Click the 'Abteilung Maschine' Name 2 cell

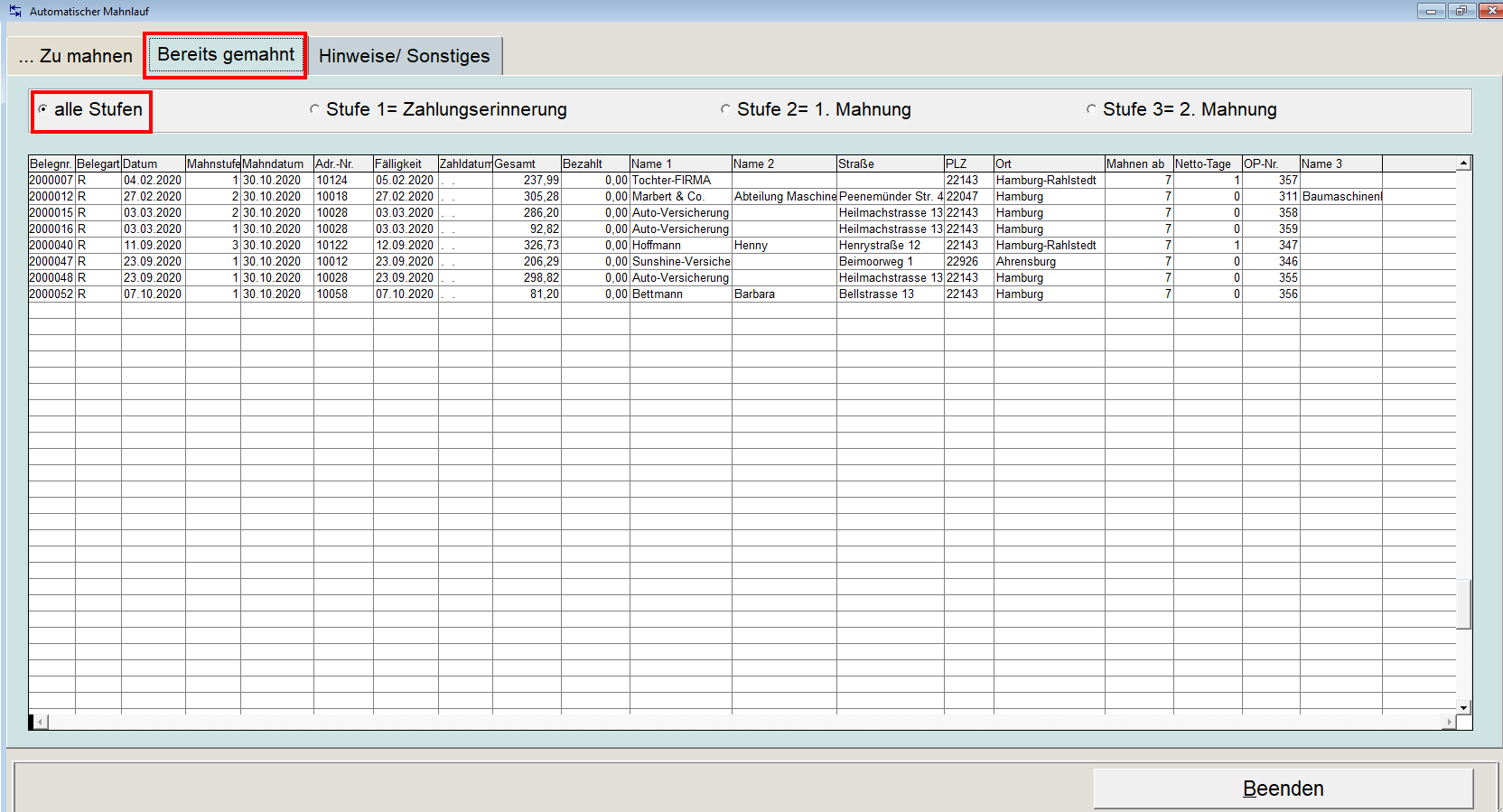click(784, 197)
